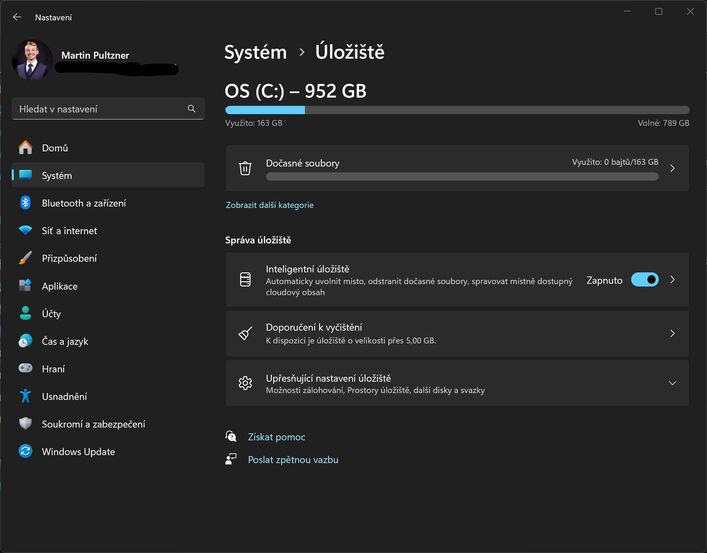The width and height of the screenshot is (707, 553).
Task: Click the Hledat v nastavení search field
Action: [108, 109]
